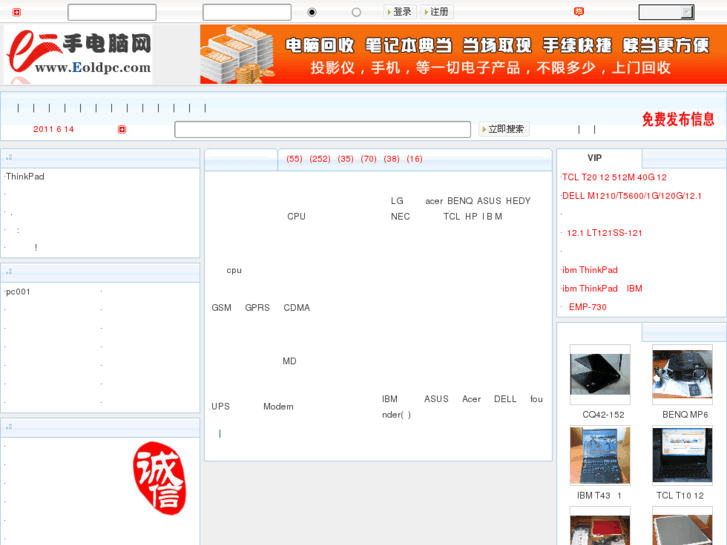Click the BENQ brand link
Image resolution: width=727 pixels, height=545 pixels.
pos(460,201)
